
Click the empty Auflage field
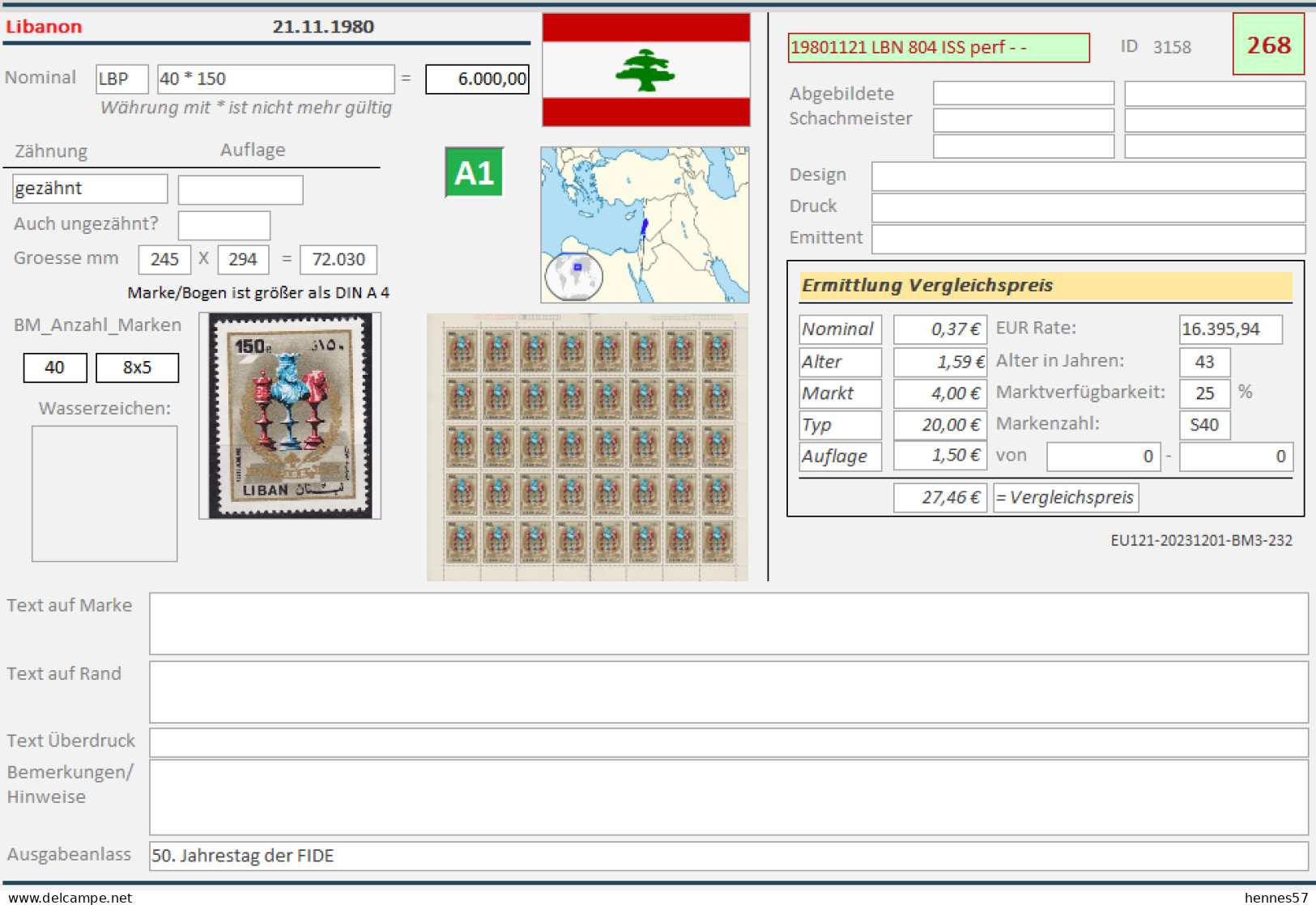pos(241,190)
